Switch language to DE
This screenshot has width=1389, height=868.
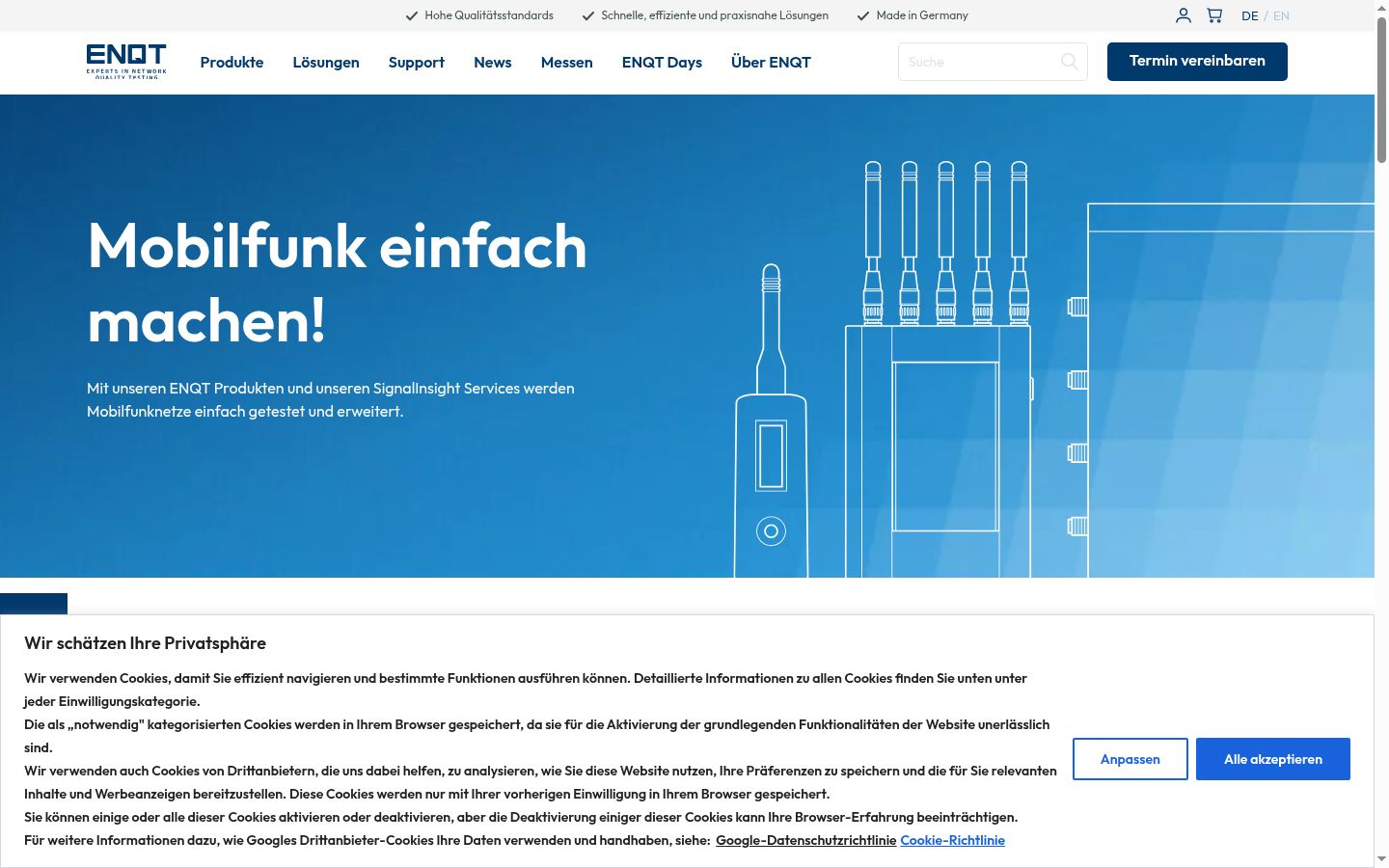coord(1250,15)
